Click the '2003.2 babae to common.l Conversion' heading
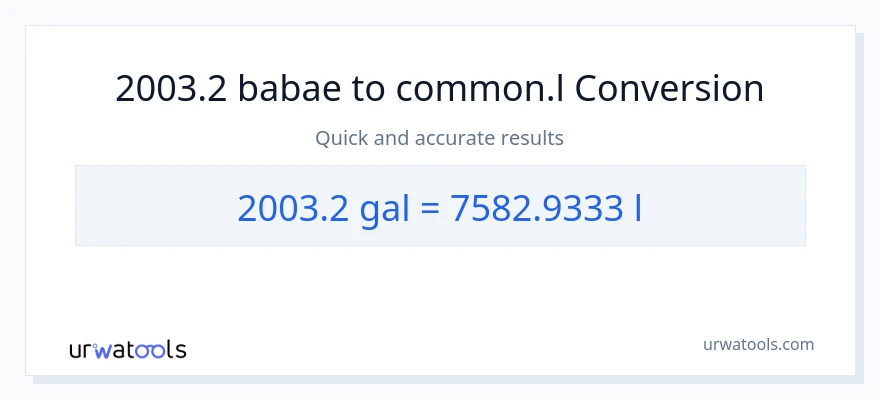Viewport: 880px width, 400px height. 440,89
